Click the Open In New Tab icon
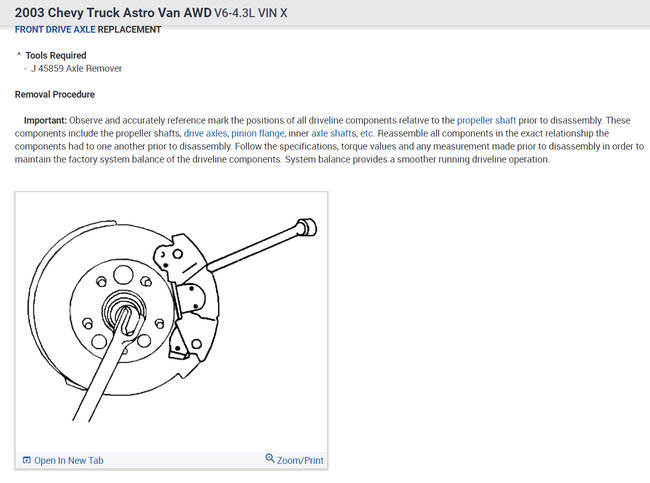The width and height of the screenshot is (650, 483). pyautogui.click(x=27, y=460)
